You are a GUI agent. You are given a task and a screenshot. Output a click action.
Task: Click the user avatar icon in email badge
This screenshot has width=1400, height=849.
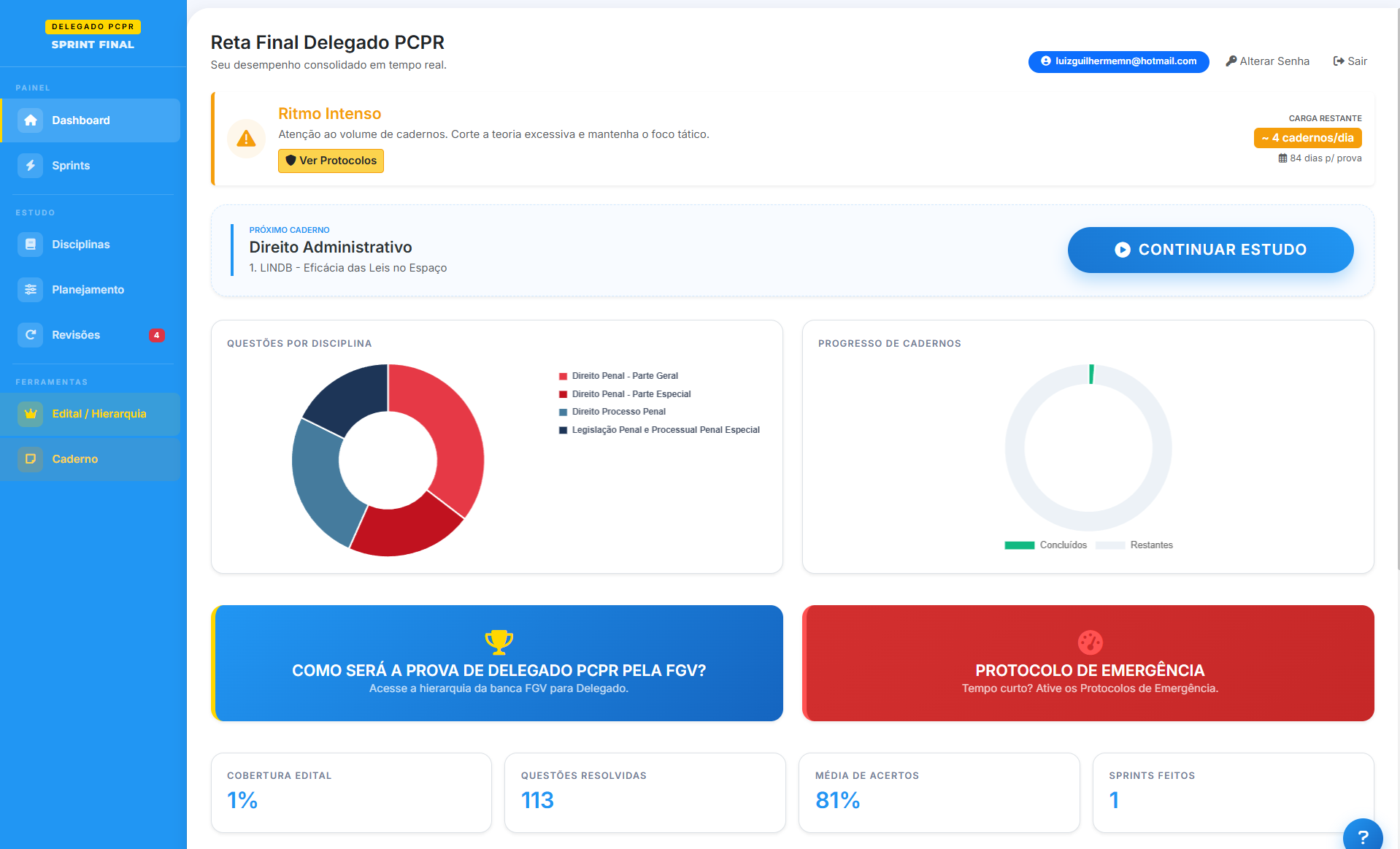point(1046,61)
